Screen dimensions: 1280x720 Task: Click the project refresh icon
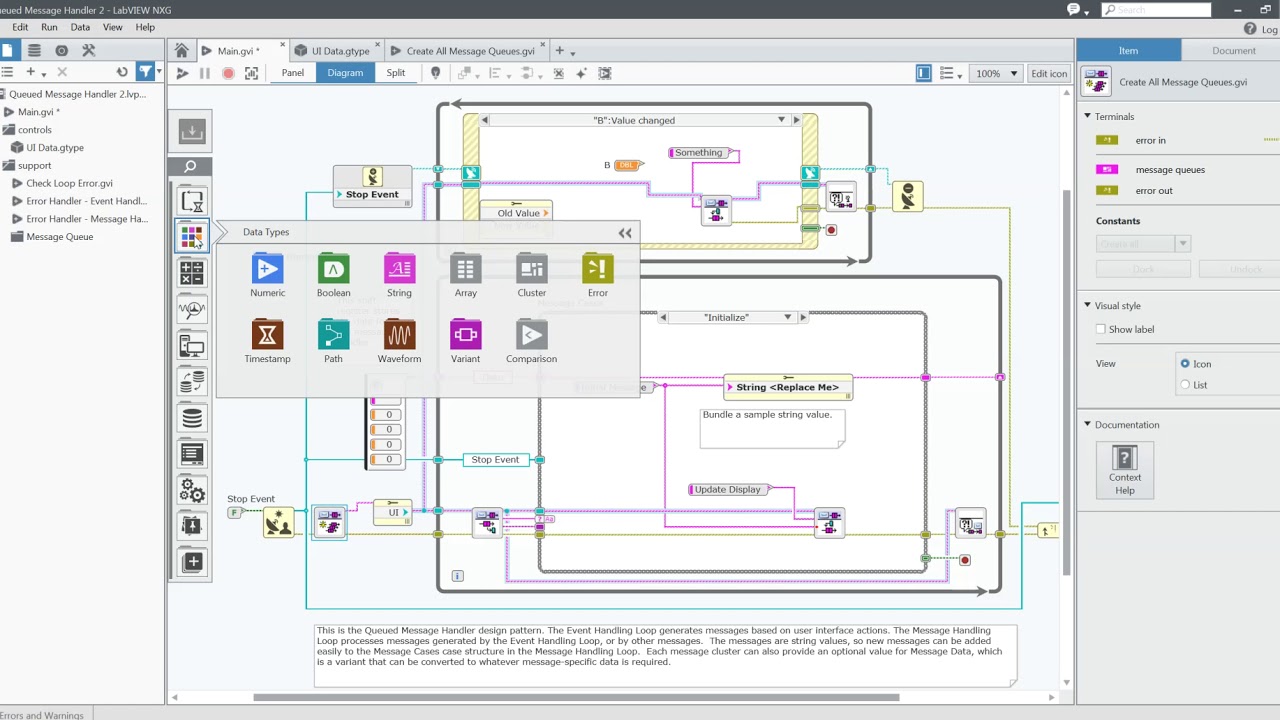pyautogui.click(x=122, y=72)
